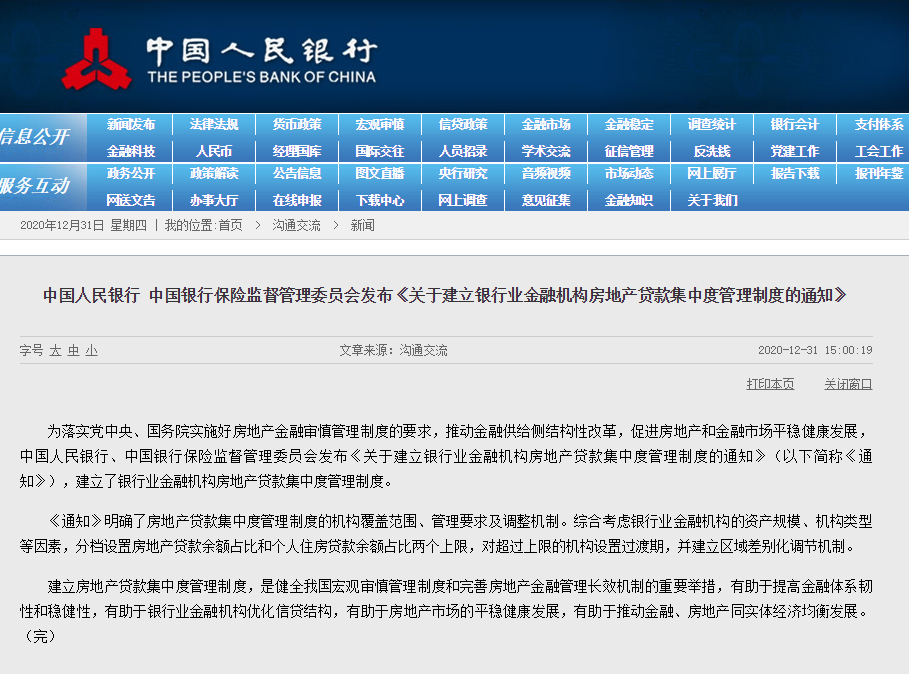Screen dimensions: 909x674
Task: Go to 法律法规 section
Action: coord(214,125)
